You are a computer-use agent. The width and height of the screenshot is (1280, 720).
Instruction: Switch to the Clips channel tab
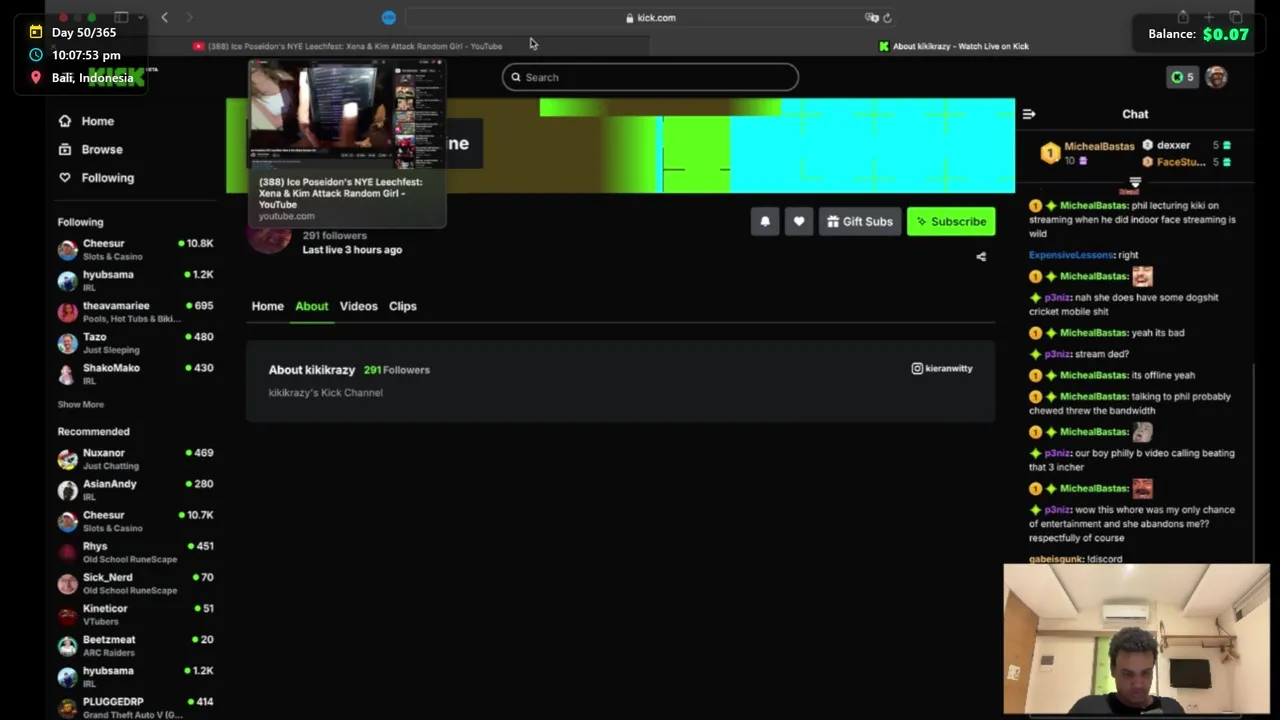(x=402, y=306)
